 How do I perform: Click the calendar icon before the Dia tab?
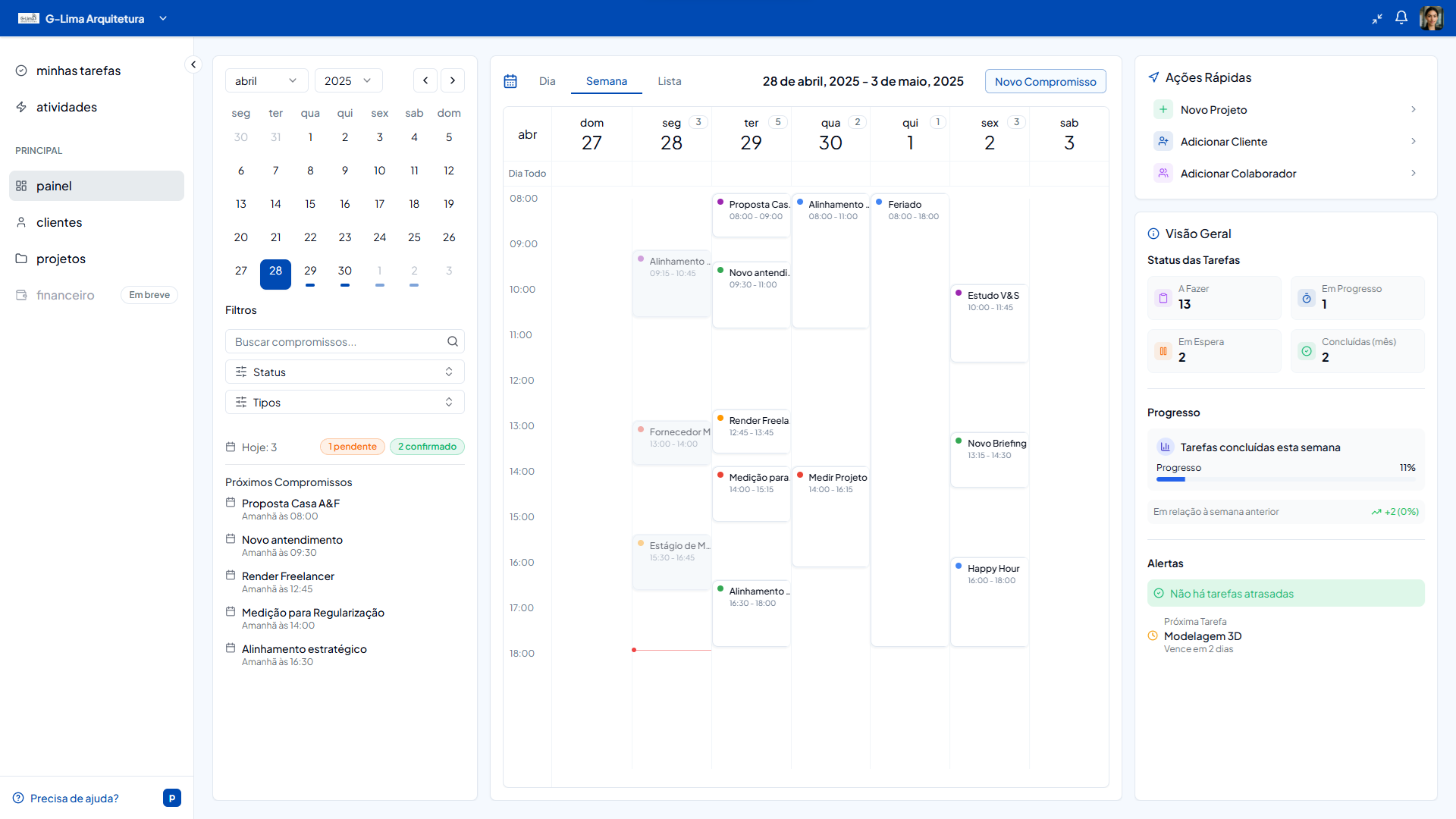coord(510,81)
